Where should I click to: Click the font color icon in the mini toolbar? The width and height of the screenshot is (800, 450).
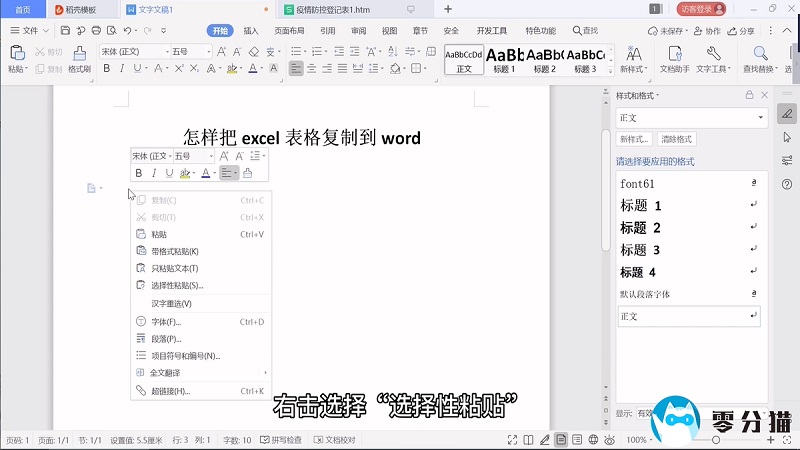(205, 173)
